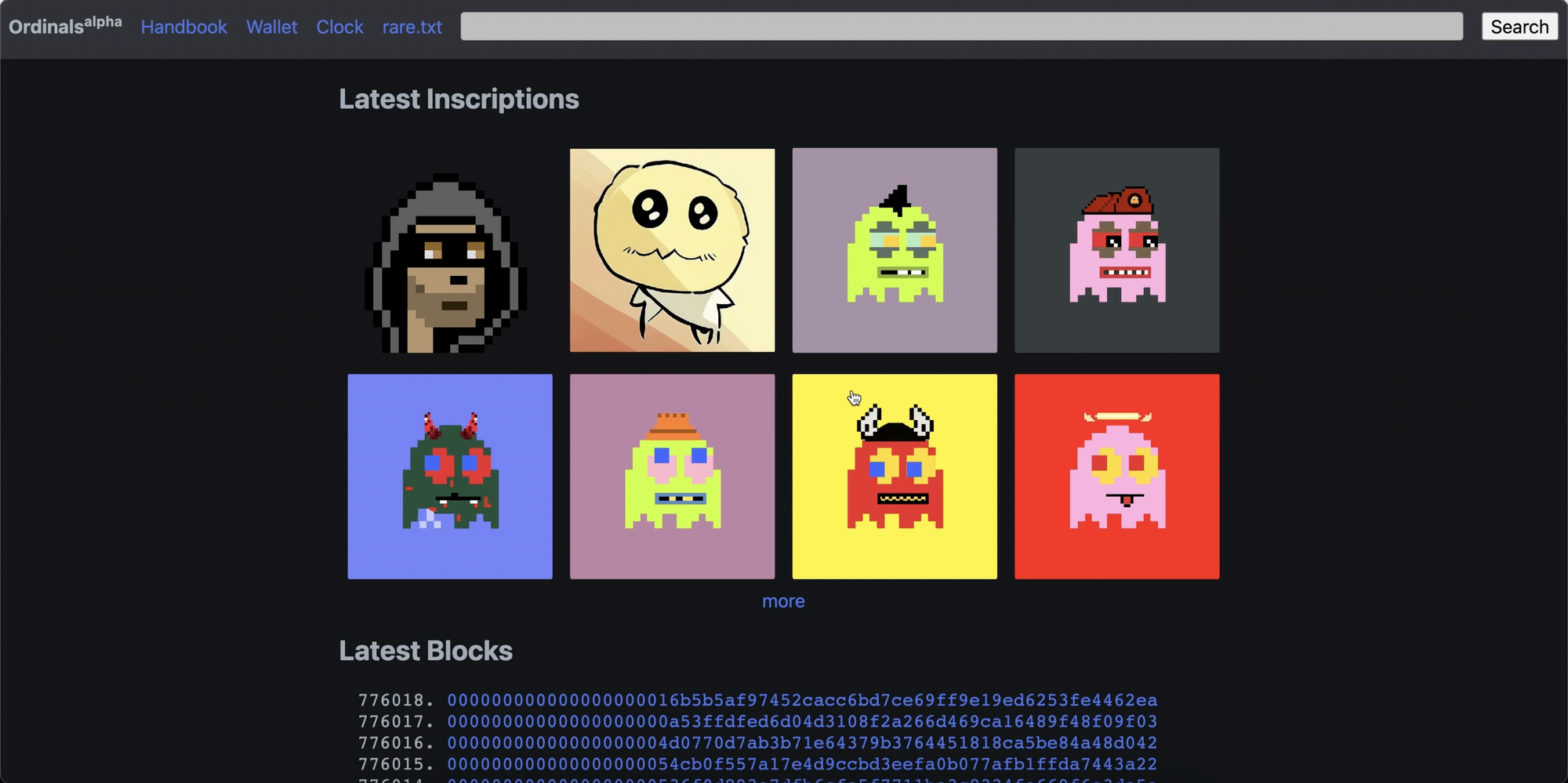Image resolution: width=1568 pixels, height=783 pixels.
Task: Click the block number 776016 label
Action: [x=396, y=742]
